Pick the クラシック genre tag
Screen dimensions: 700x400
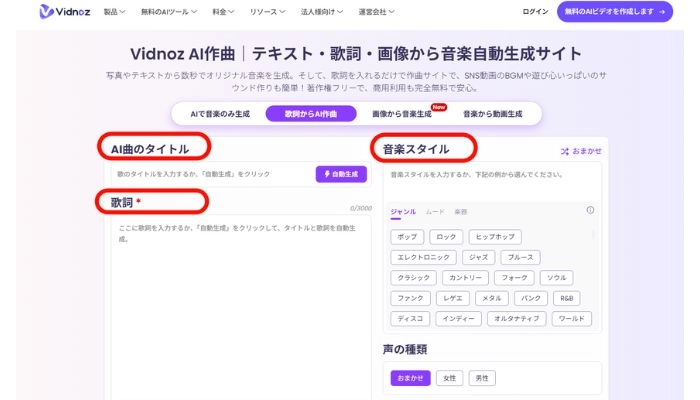click(413, 278)
